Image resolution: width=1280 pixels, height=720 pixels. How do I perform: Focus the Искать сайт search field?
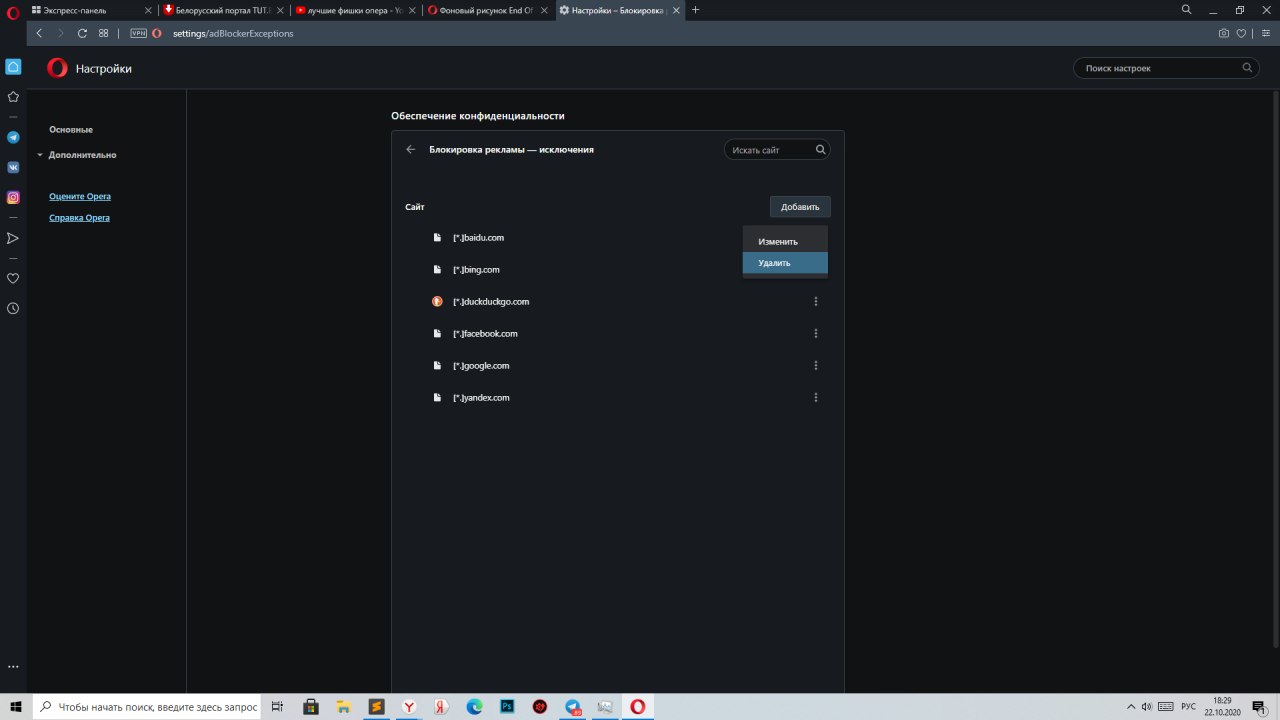777,150
